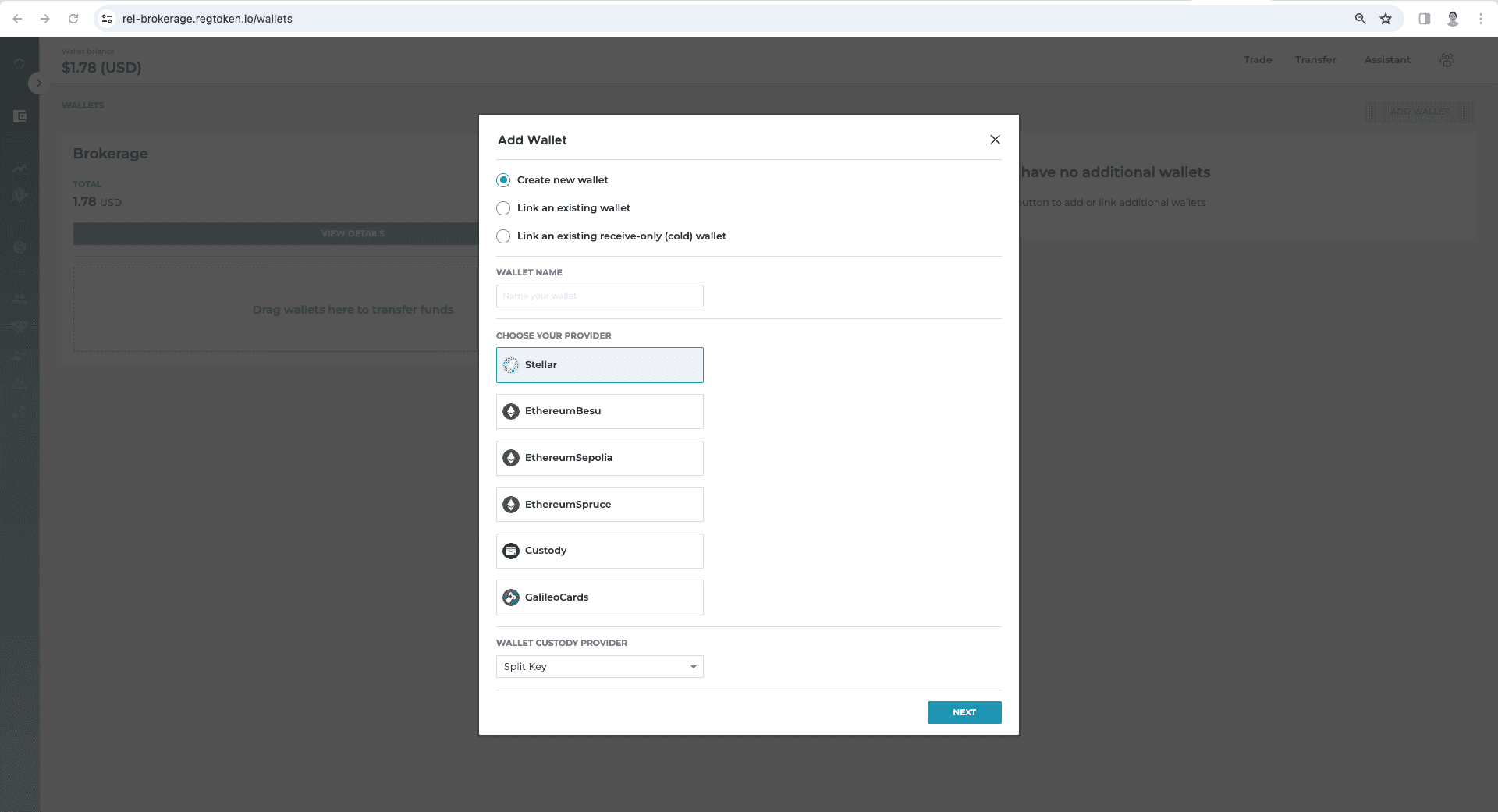The width and height of the screenshot is (1498, 812).
Task: Toggle browser side panel icon
Action: 1425,19
